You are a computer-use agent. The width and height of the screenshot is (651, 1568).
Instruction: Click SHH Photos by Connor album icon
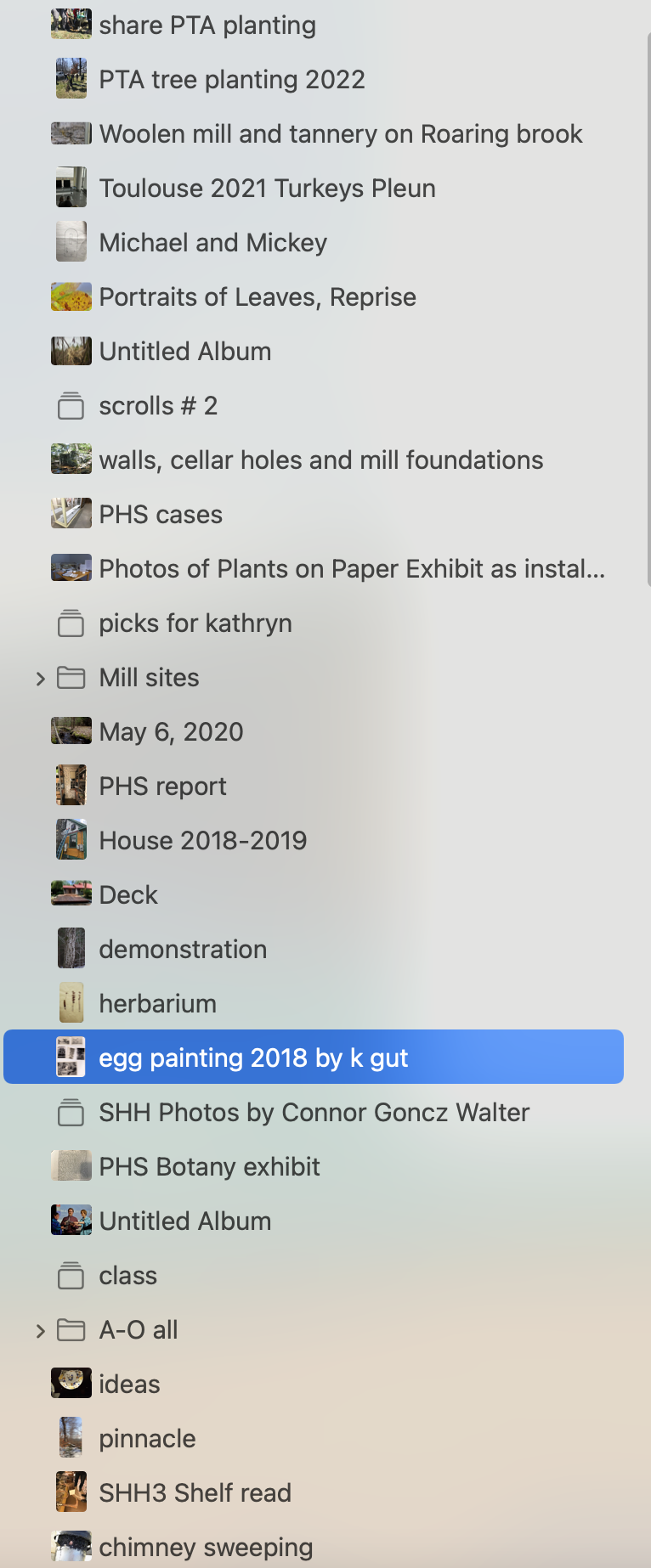tap(71, 1113)
